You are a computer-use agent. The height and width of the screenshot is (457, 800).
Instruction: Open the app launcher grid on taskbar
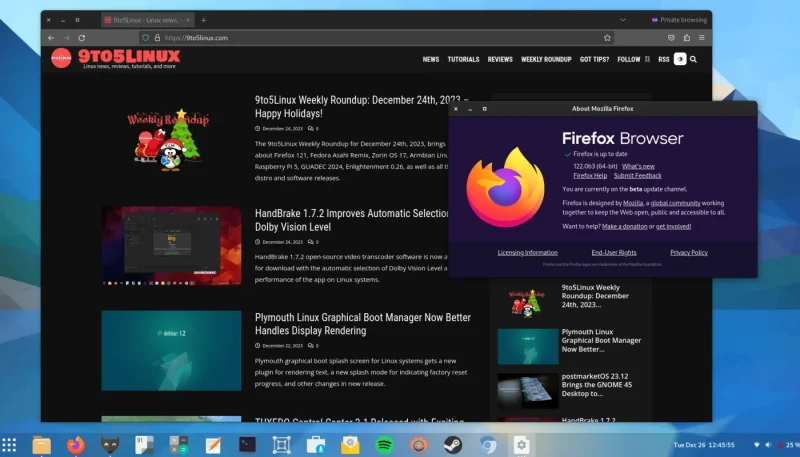coord(9,444)
